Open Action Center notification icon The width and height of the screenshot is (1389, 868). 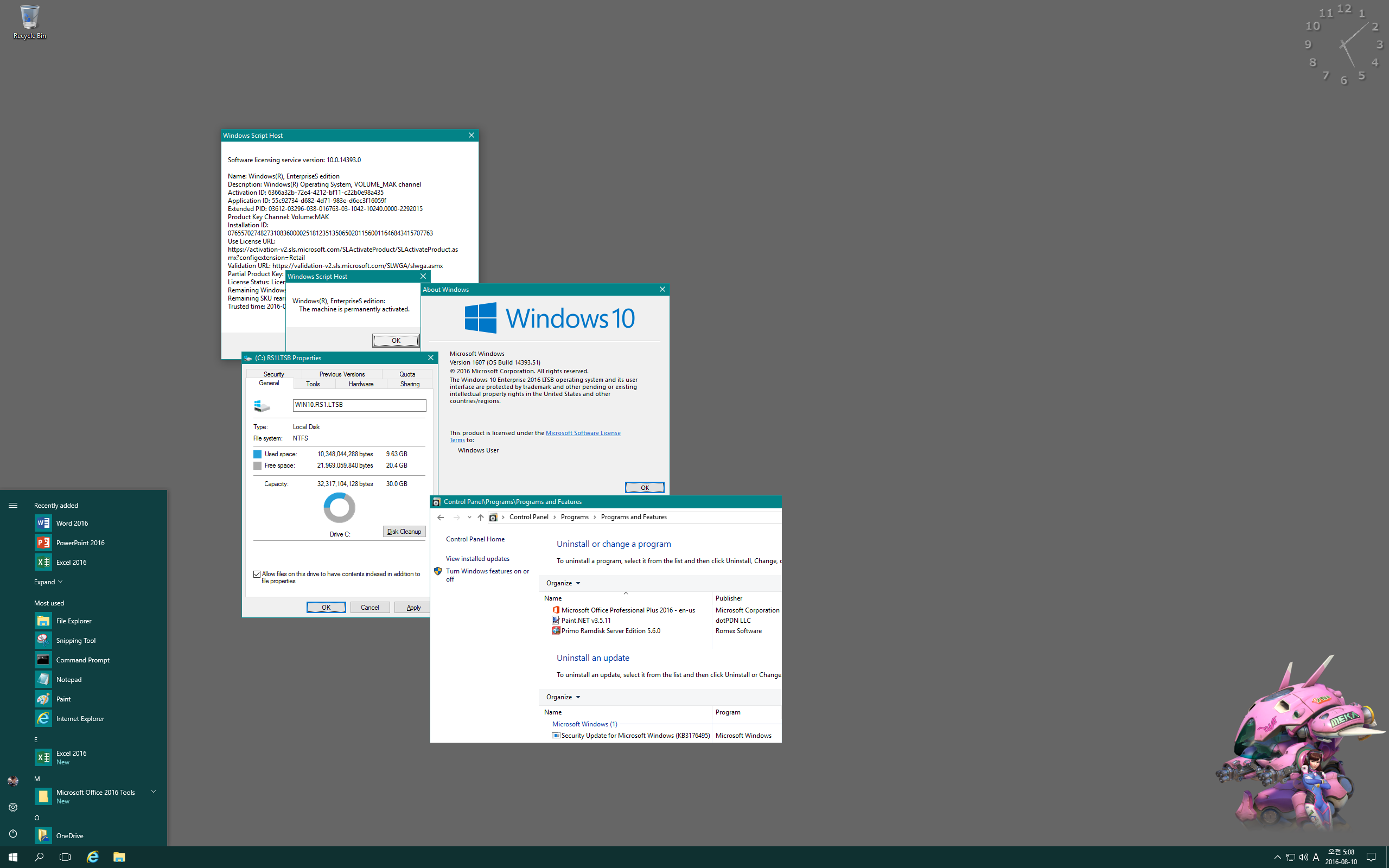[1371, 857]
